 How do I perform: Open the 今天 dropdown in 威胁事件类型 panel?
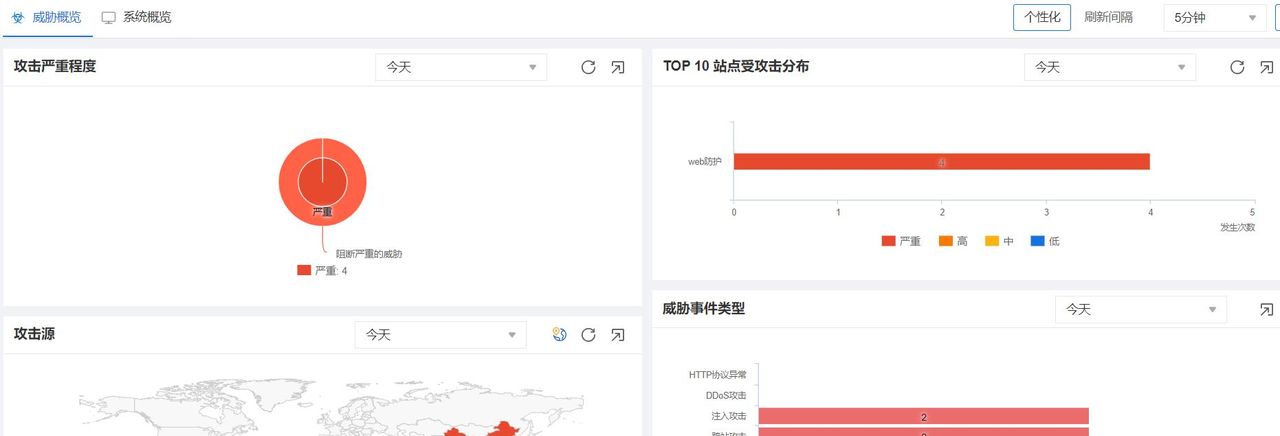click(x=1141, y=310)
